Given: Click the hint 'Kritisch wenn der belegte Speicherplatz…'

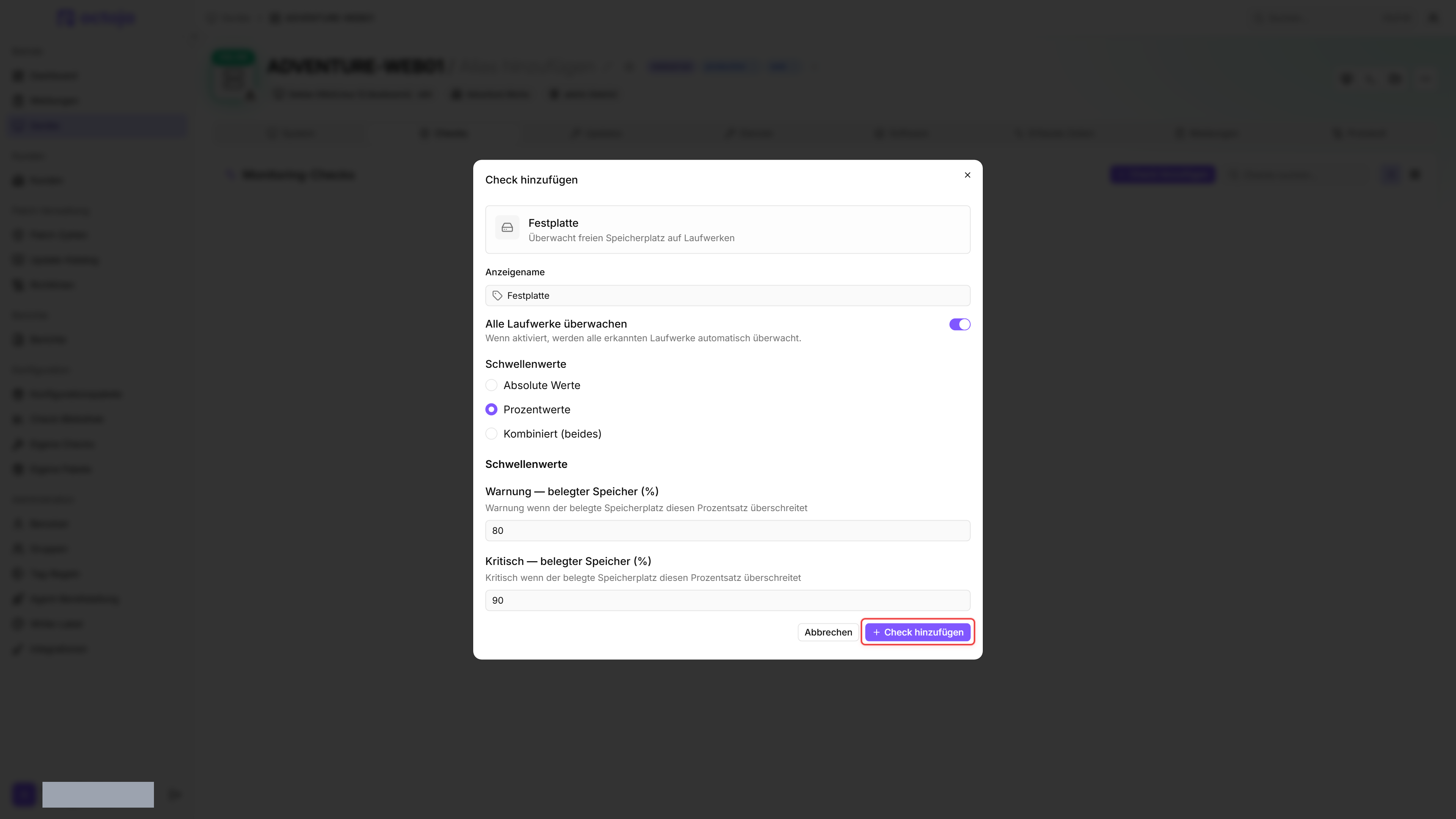Looking at the screenshot, I should [x=643, y=577].
